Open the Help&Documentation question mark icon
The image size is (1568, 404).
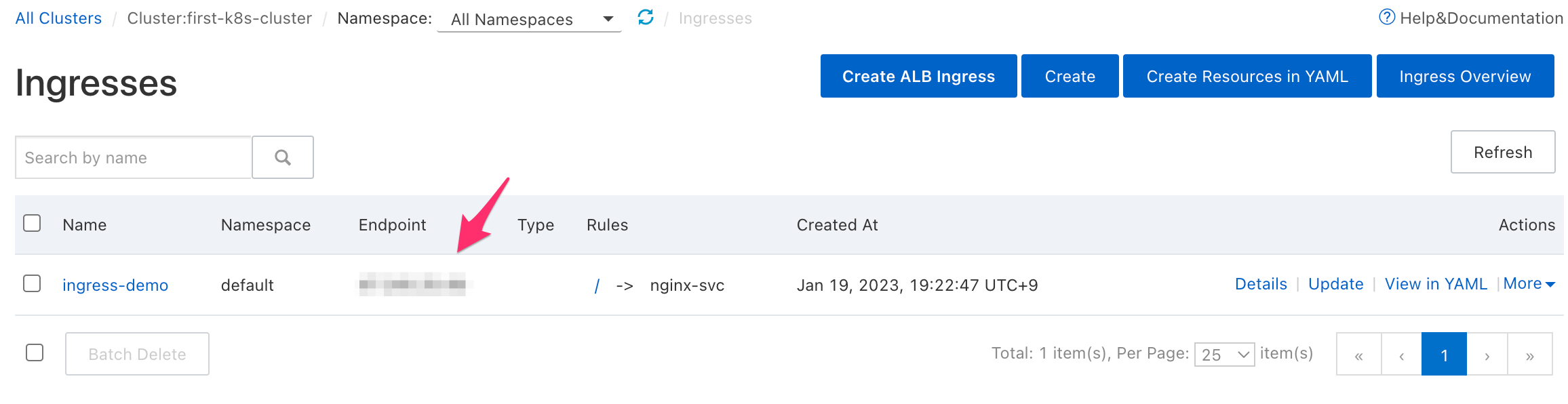tap(1387, 17)
